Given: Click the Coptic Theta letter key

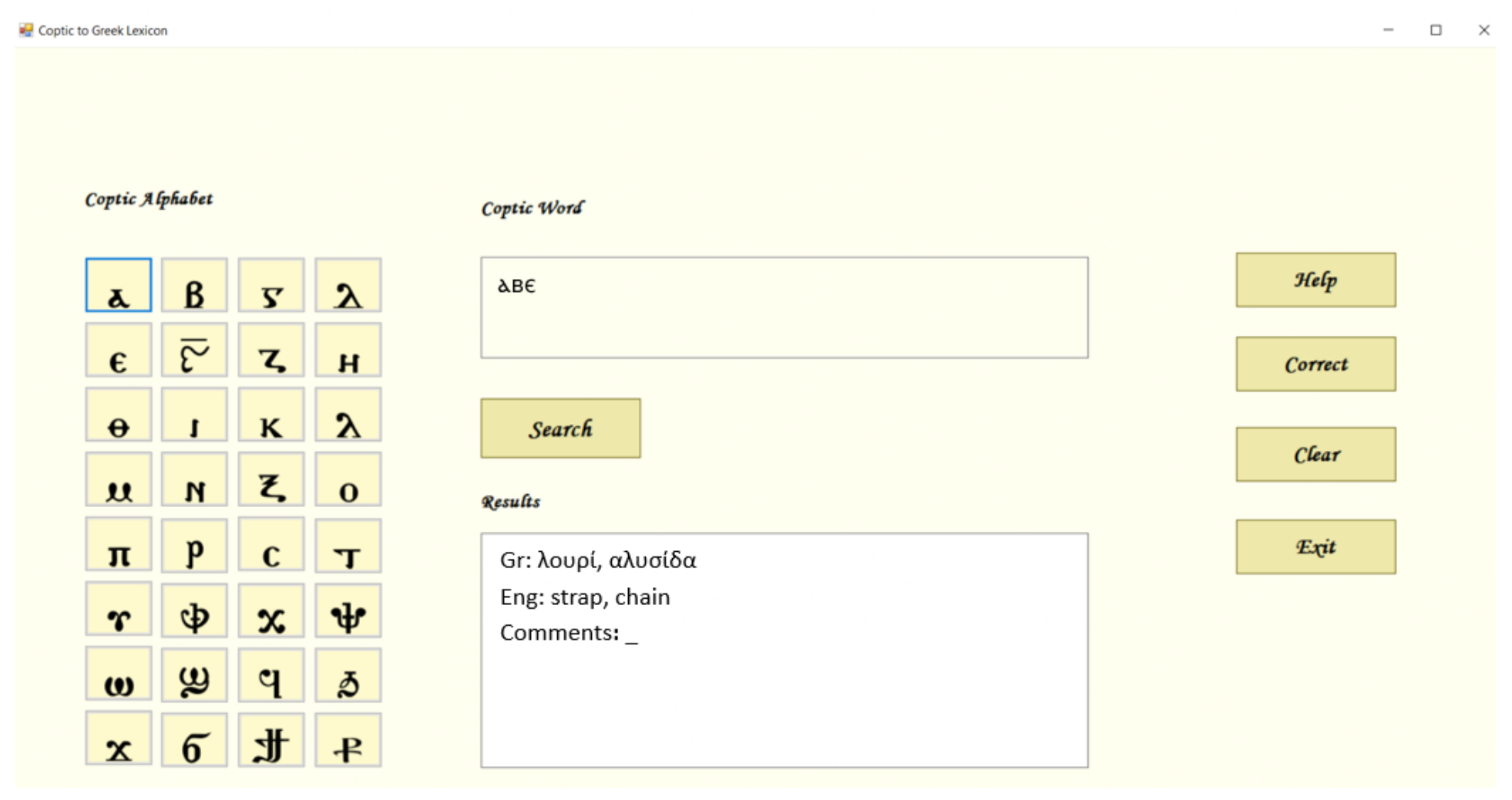Looking at the screenshot, I should (118, 415).
